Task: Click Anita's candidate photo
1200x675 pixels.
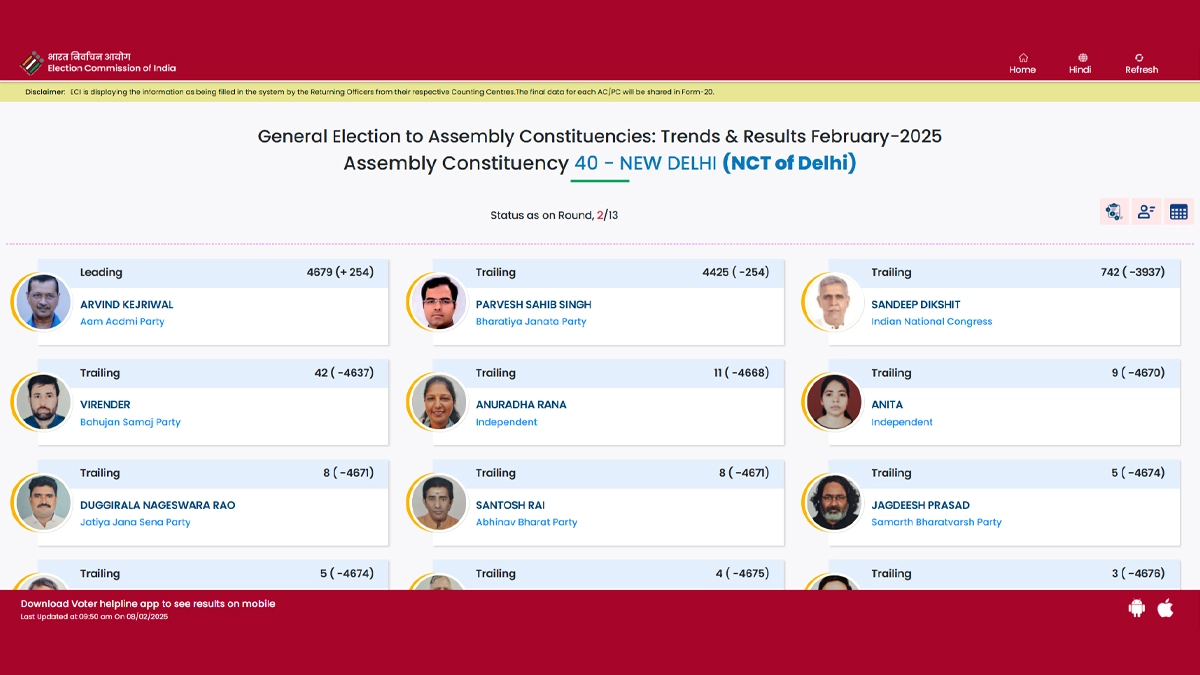Action: (834, 402)
